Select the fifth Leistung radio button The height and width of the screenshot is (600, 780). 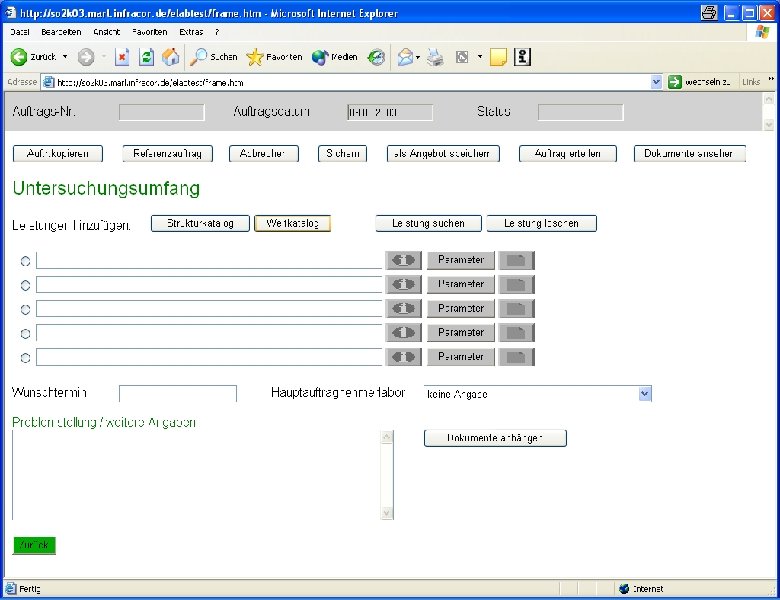click(25, 358)
